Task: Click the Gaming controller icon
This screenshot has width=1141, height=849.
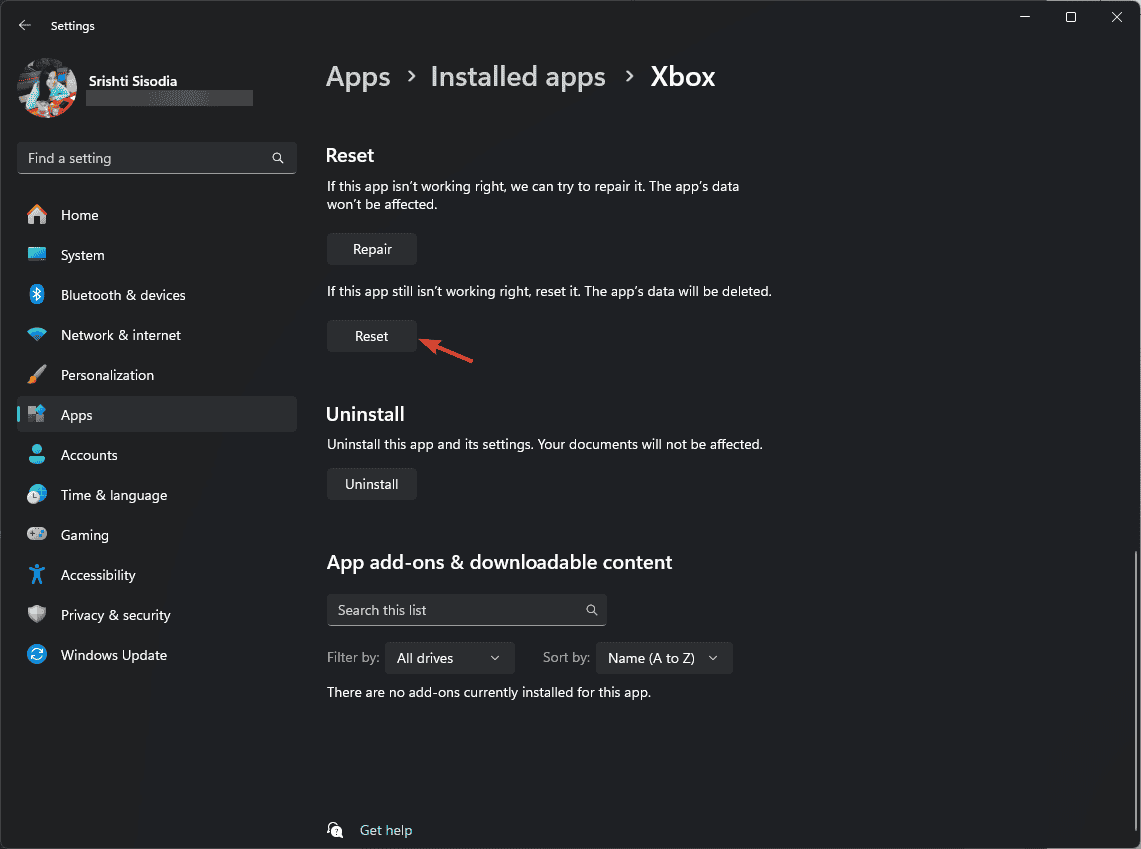Action: [x=37, y=534]
